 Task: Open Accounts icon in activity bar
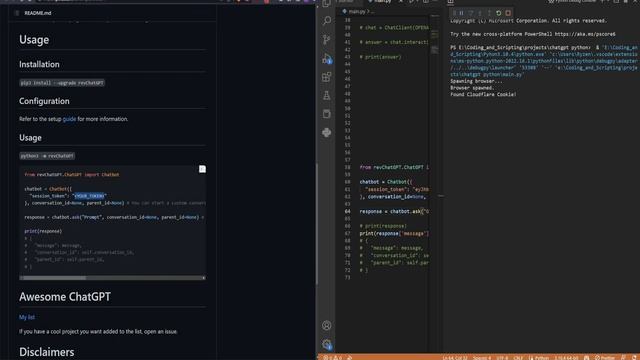[327, 325]
